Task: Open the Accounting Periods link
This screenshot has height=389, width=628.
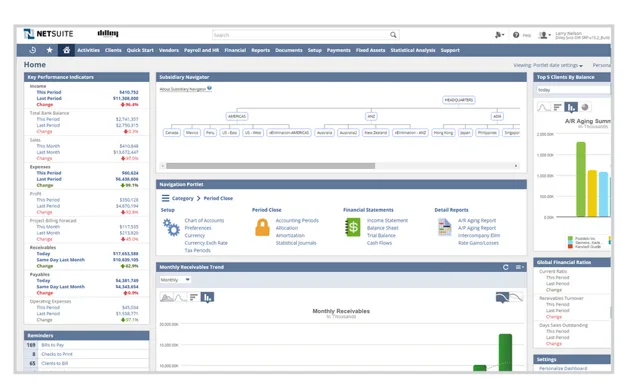Action: (x=297, y=220)
